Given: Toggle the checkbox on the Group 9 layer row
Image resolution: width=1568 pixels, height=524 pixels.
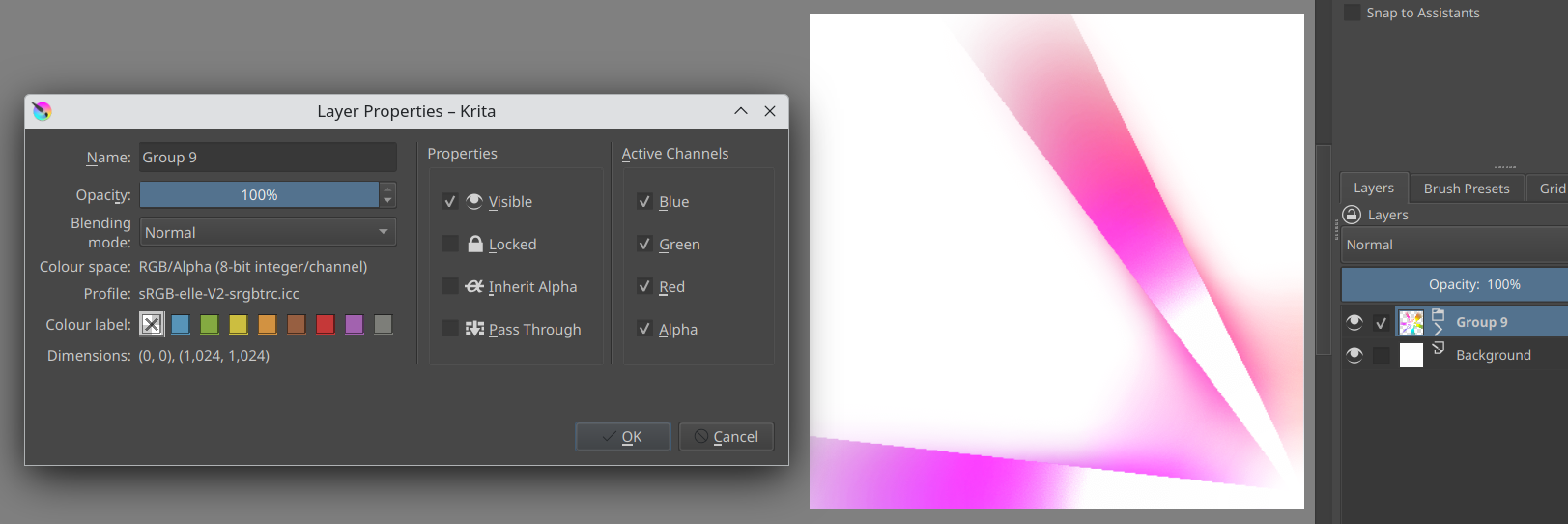Looking at the screenshot, I should coord(1382,323).
